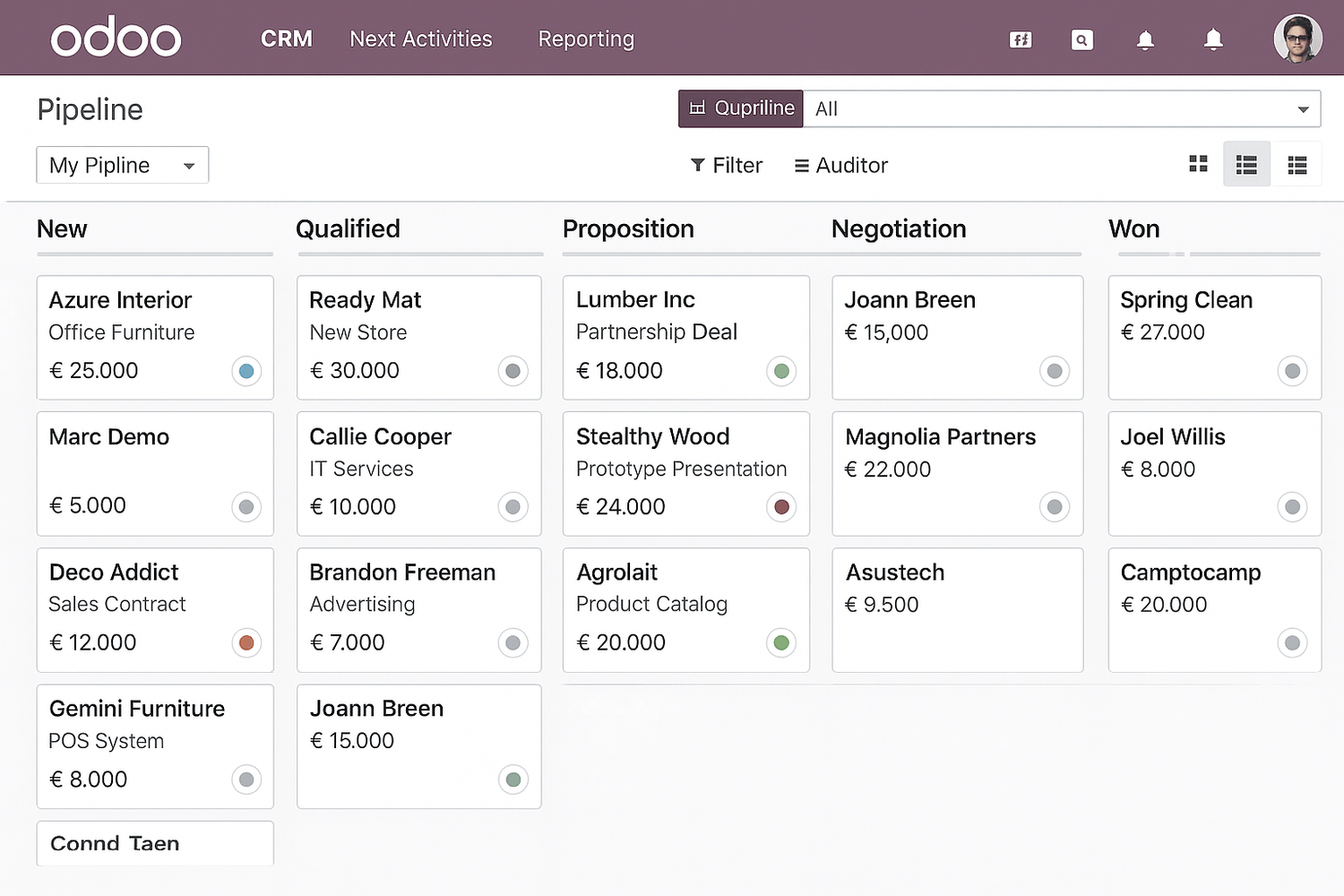Click Agrolait green status dot
1344x896 pixels.
781,642
